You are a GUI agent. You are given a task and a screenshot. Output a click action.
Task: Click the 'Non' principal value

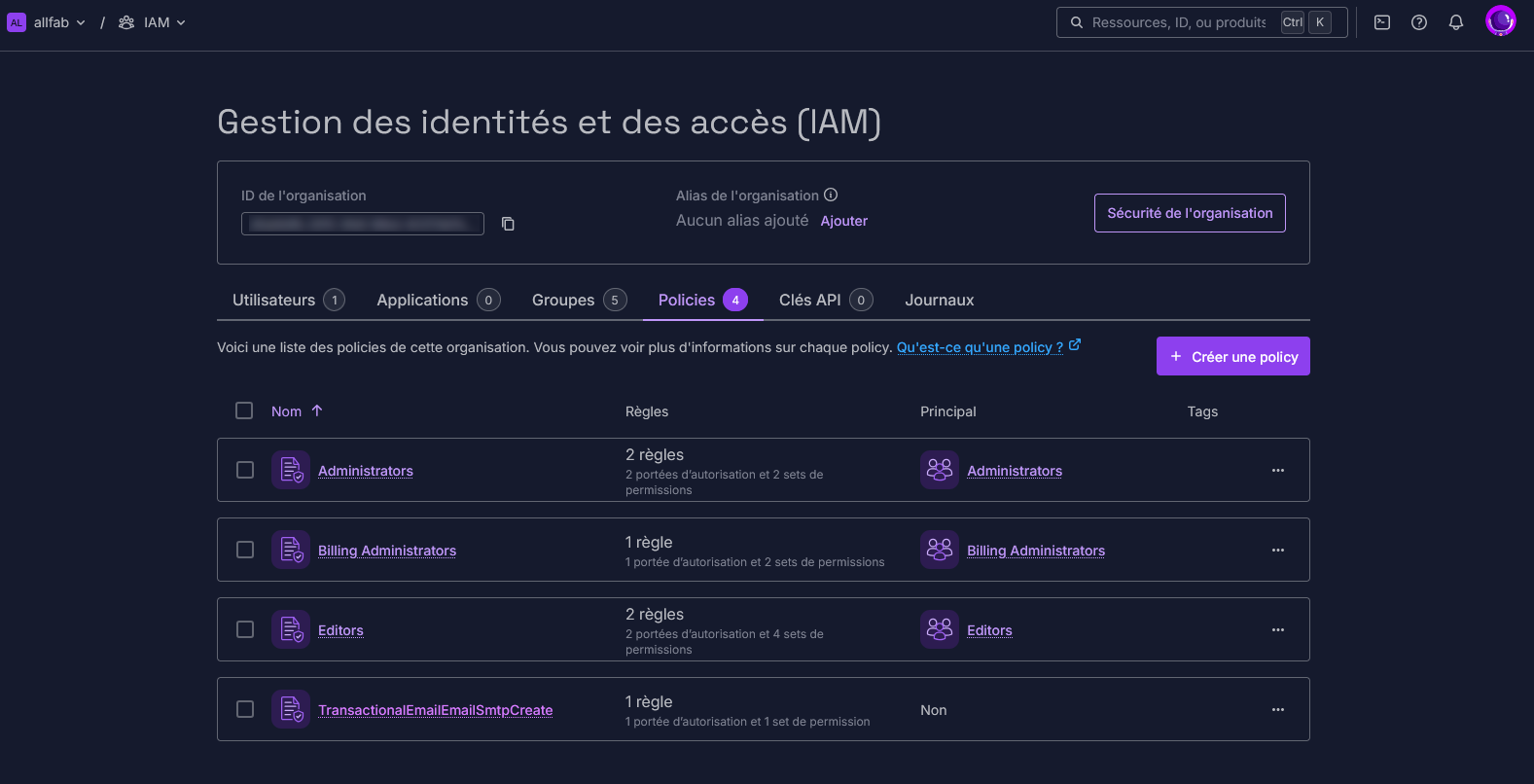point(934,710)
